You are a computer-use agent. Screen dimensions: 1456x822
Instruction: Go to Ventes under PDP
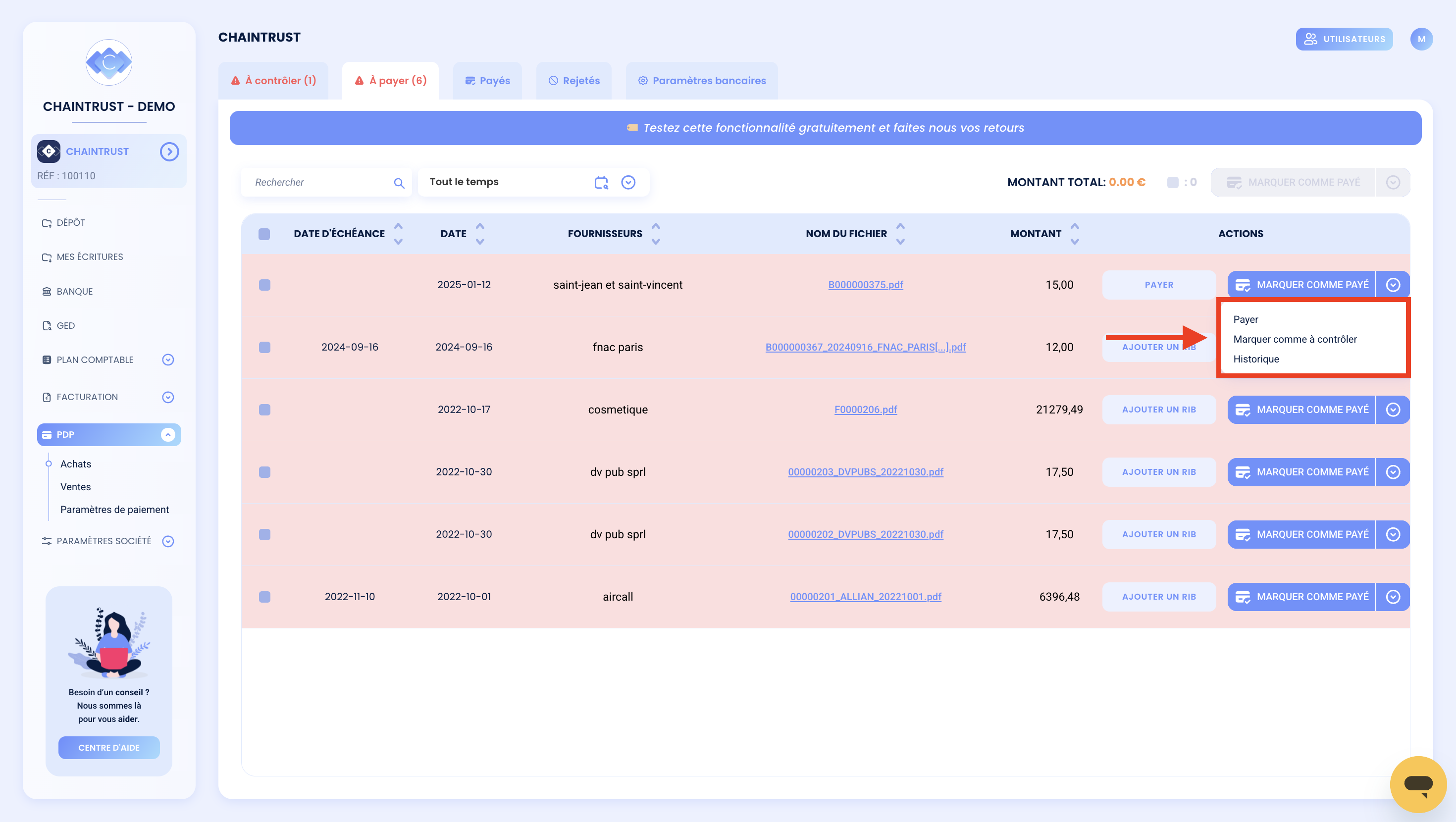[x=75, y=487]
